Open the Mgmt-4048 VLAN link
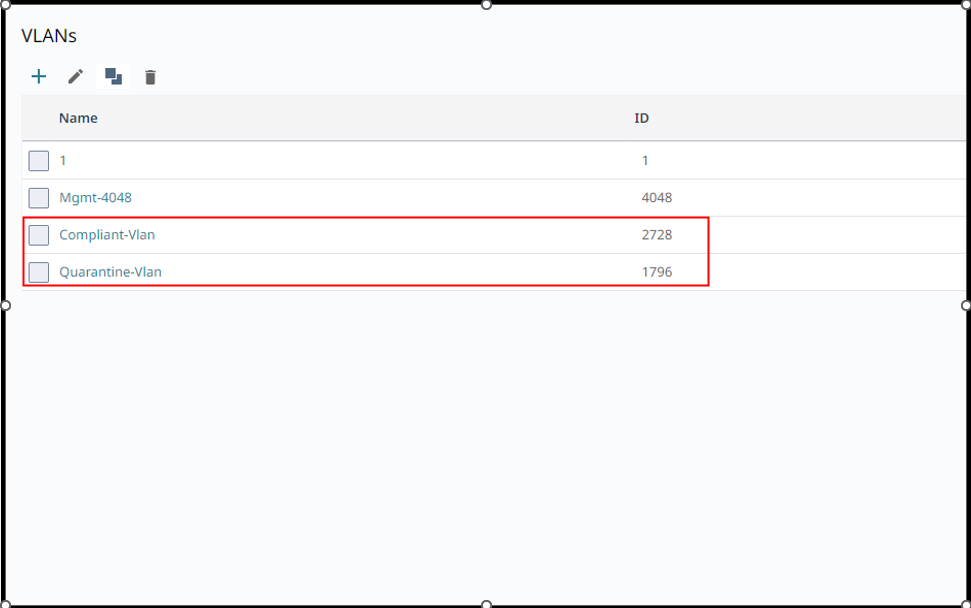 95,198
